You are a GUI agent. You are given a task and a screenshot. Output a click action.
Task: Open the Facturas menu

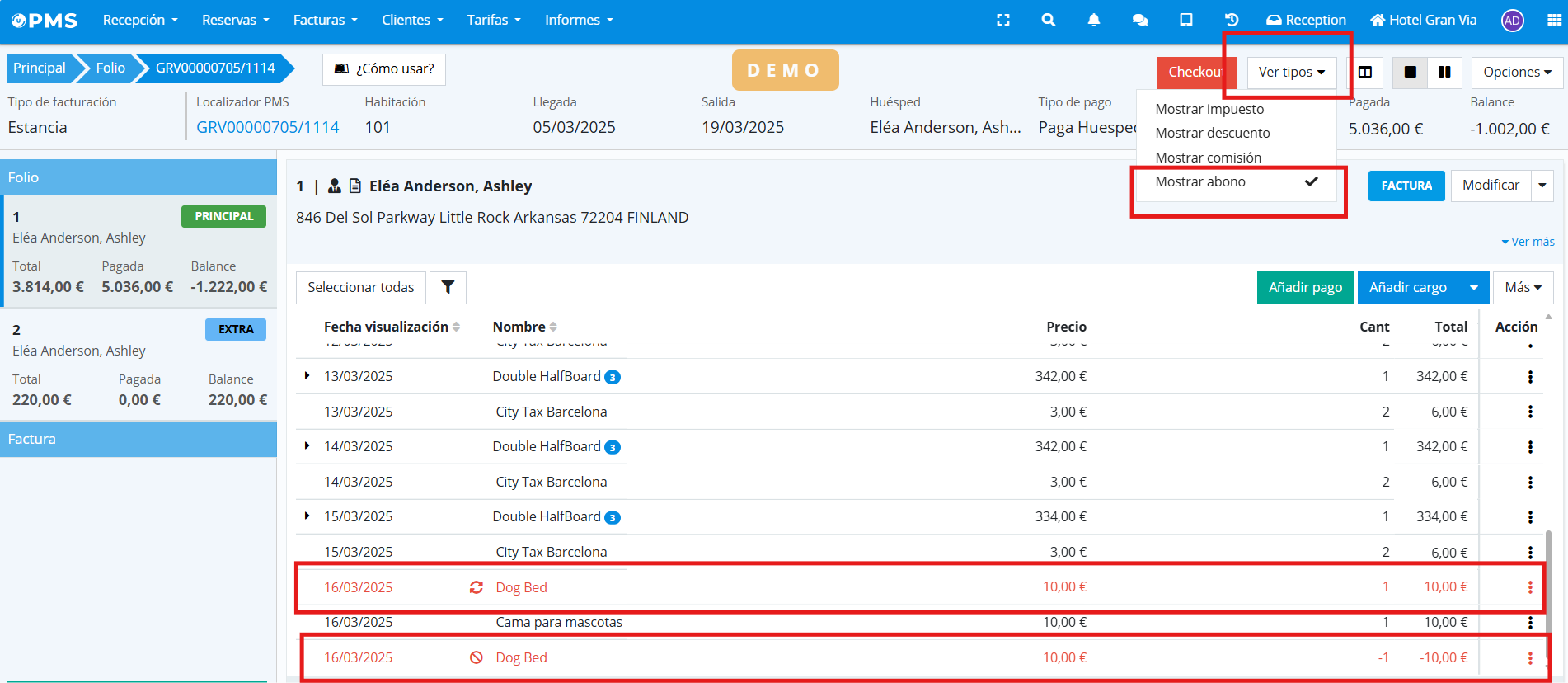point(325,20)
